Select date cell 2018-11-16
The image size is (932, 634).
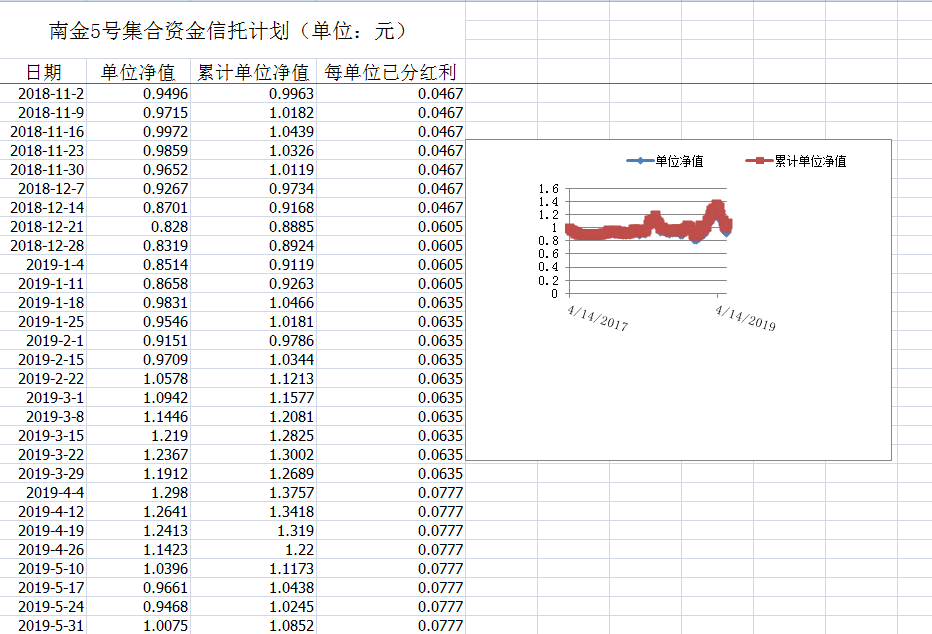coord(43,131)
